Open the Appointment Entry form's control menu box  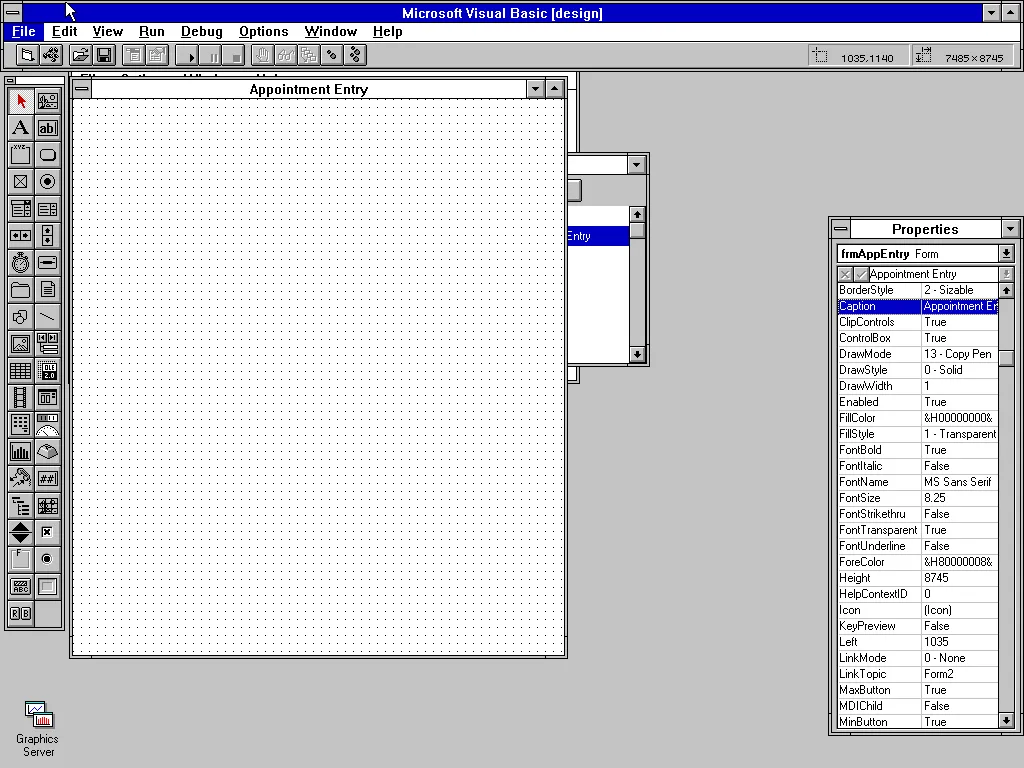tap(81, 89)
